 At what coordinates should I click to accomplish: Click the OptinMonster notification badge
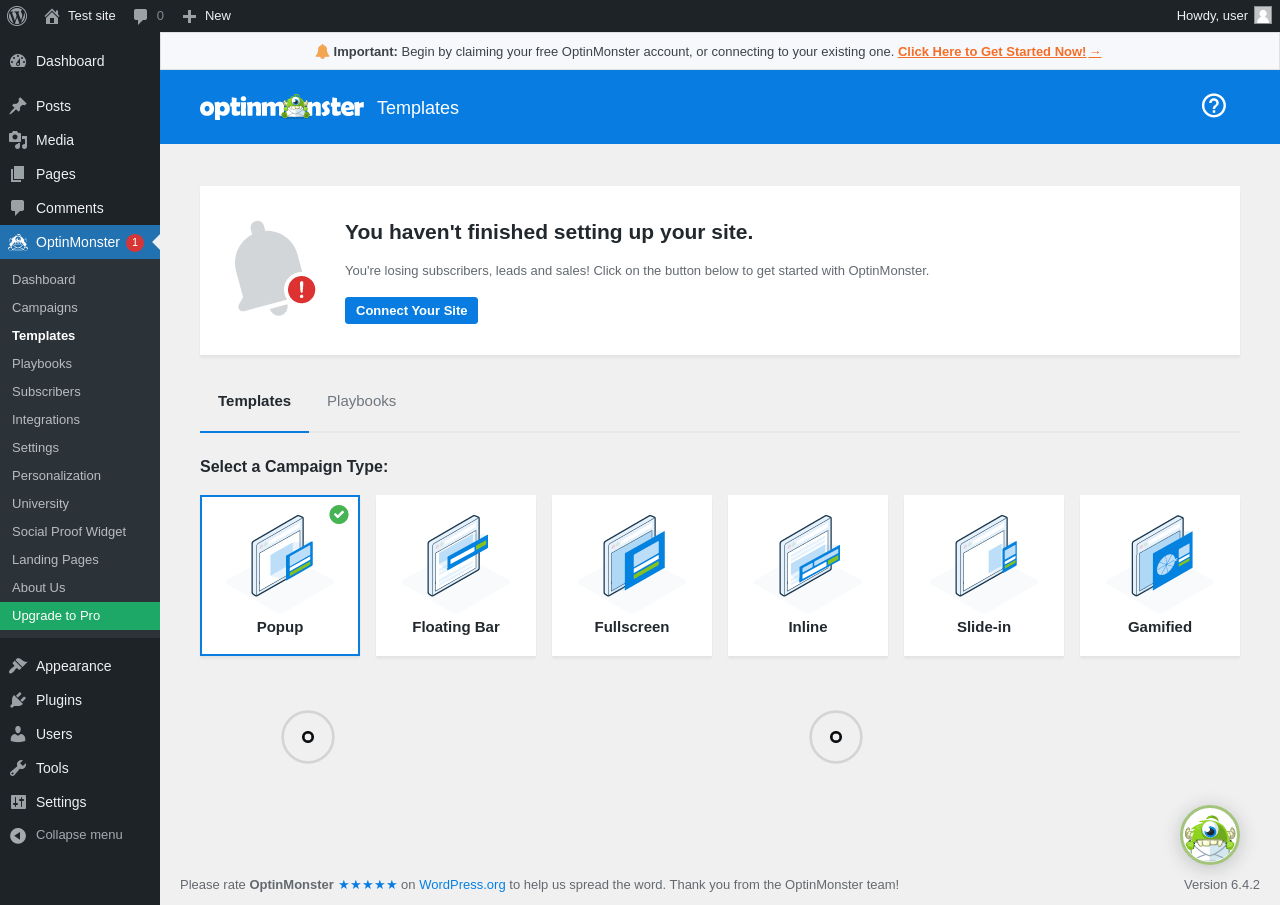(135, 242)
